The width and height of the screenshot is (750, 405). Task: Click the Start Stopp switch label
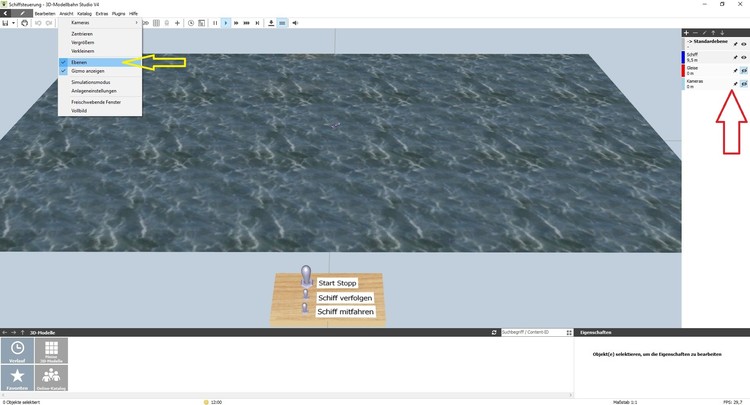(x=337, y=283)
